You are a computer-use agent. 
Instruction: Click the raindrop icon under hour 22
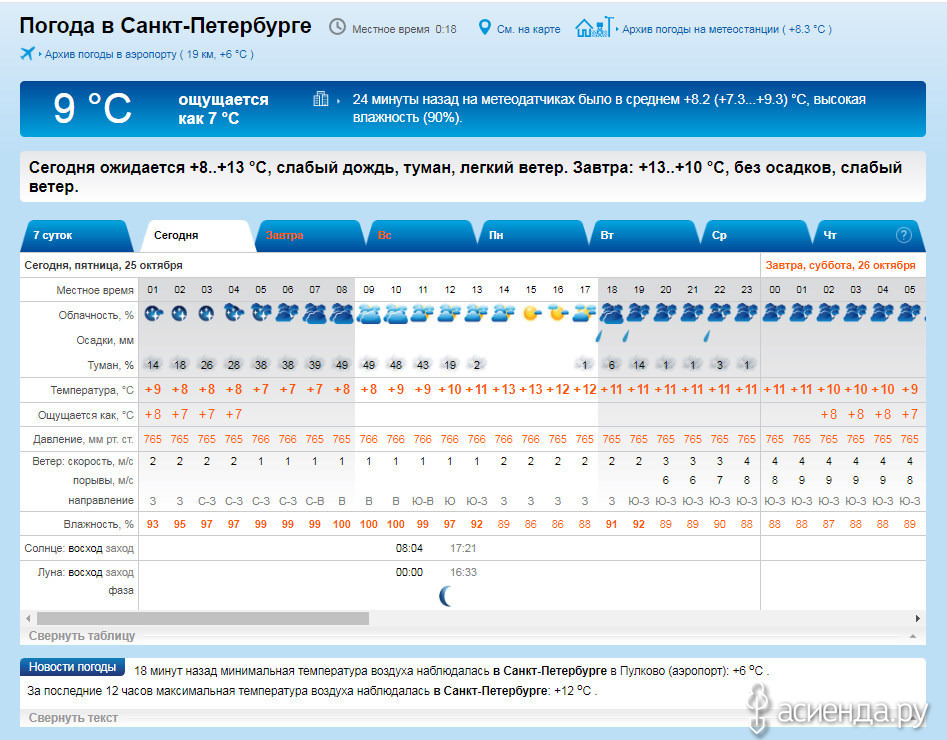[x=706, y=335]
